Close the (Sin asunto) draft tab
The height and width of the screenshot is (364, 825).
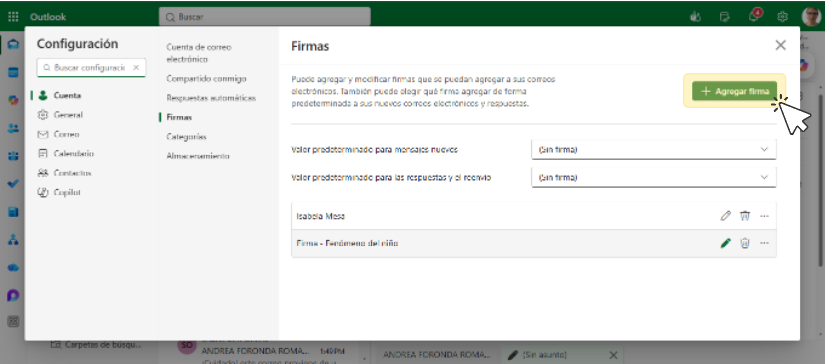coord(613,355)
